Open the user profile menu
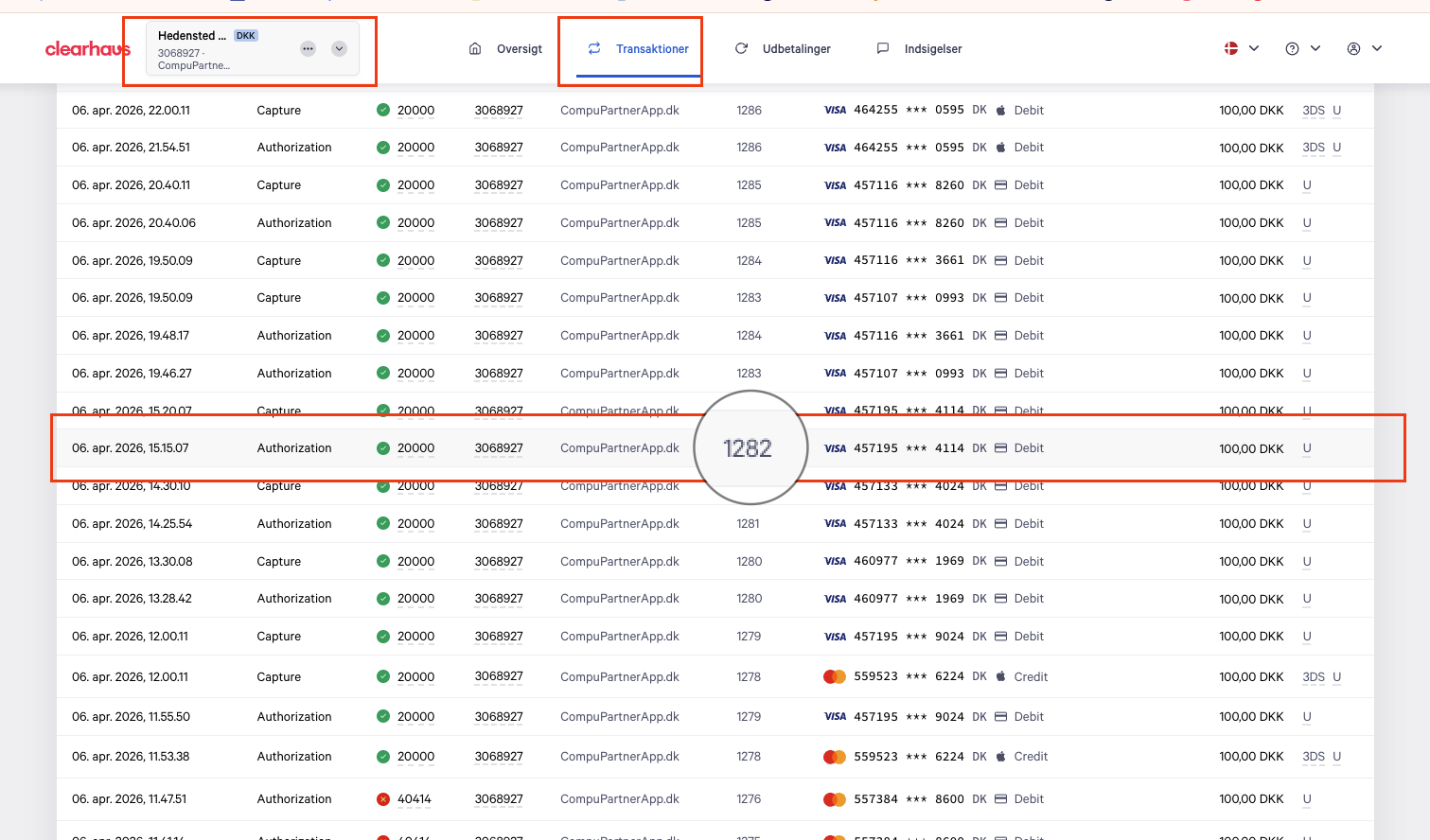 [1365, 48]
